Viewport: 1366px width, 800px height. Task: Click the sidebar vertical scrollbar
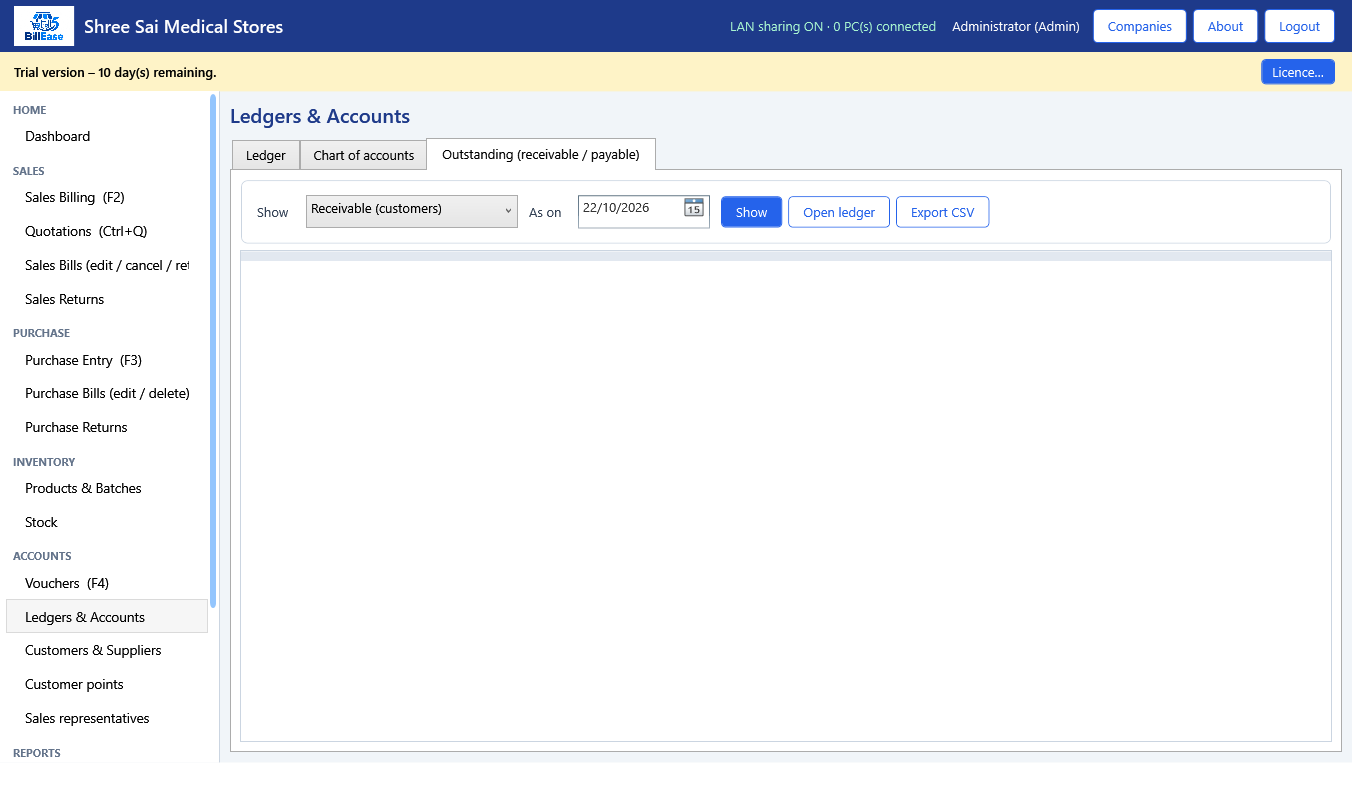213,350
